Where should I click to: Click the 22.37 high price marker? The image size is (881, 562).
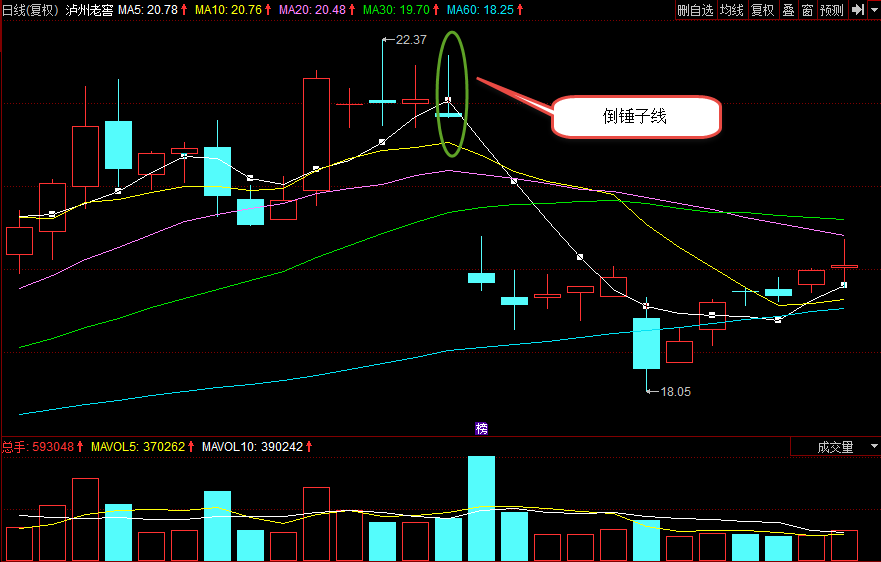(410, 40)
